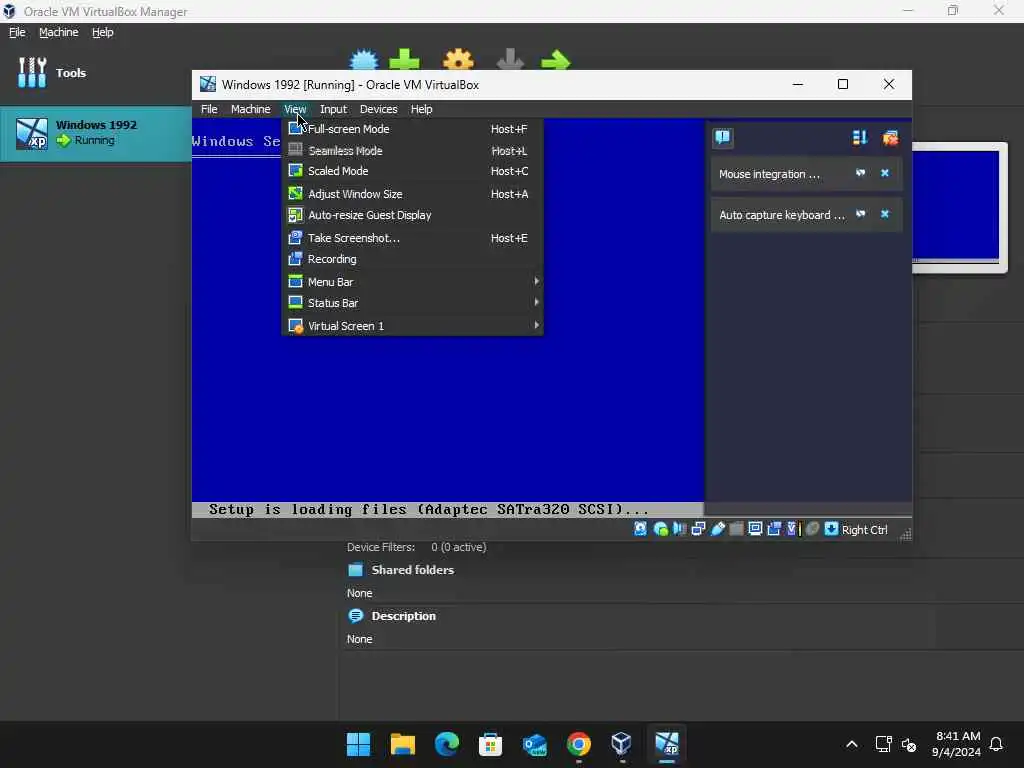Expand the Status Bar submenu
This screenshot has height=768, width=1024.
(412, 303)
